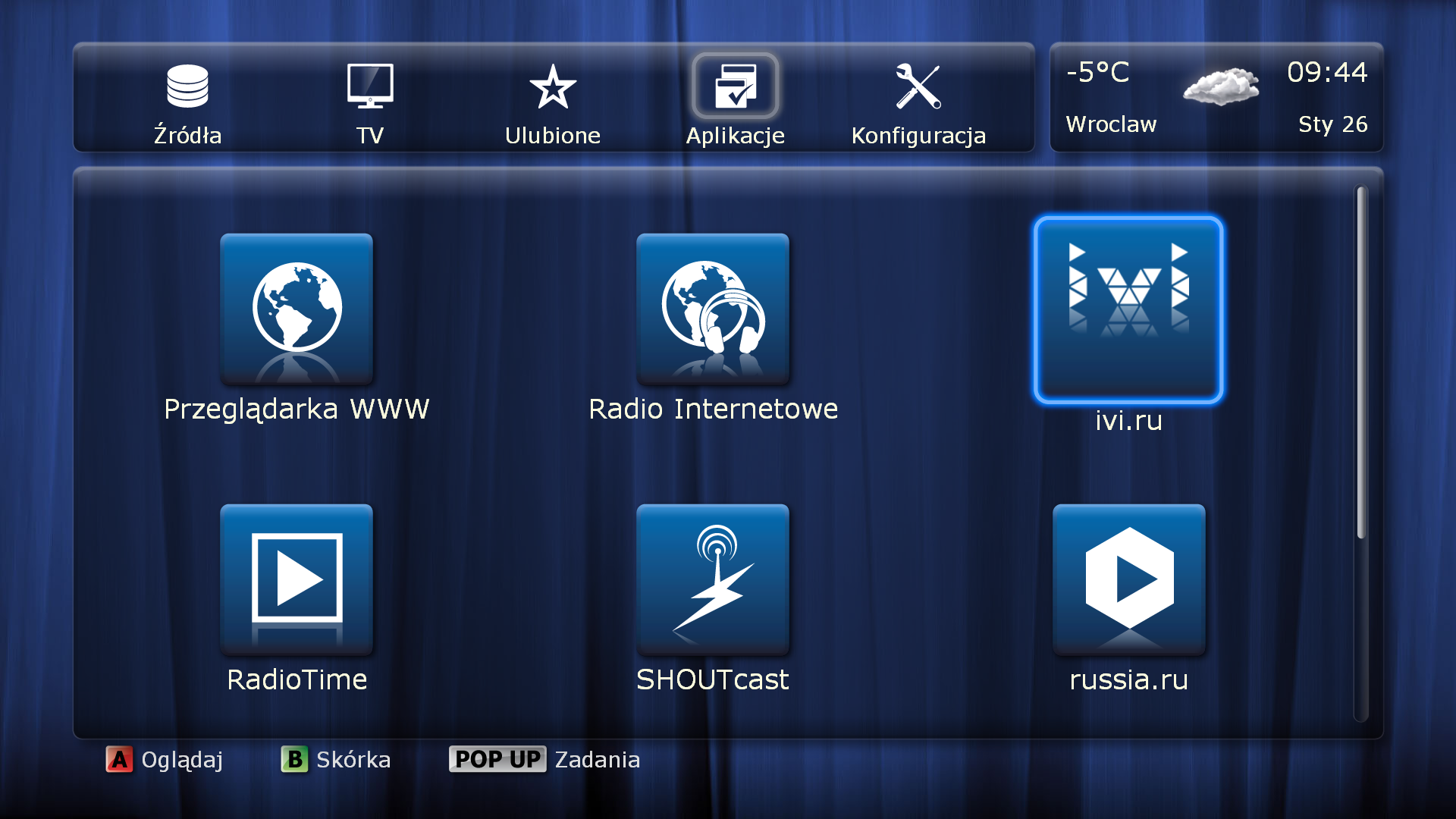Click the Aplikacje menu label

[735, 136]
